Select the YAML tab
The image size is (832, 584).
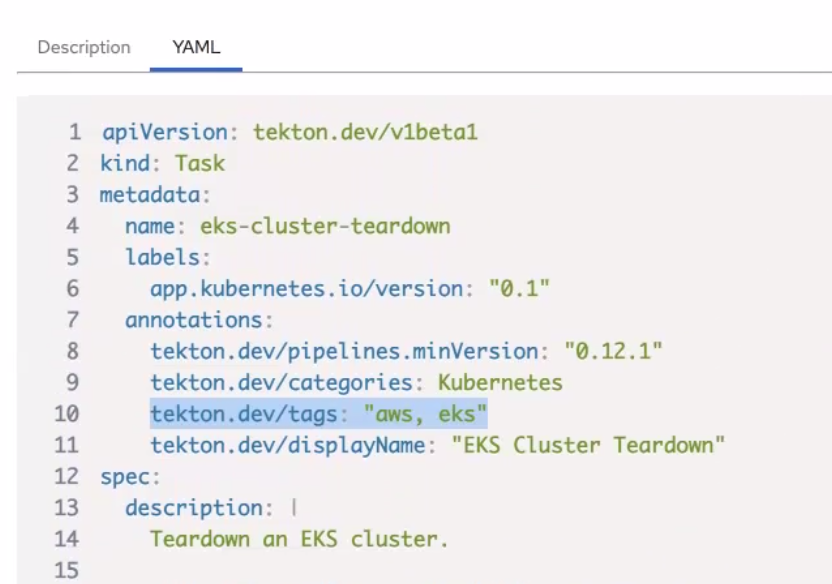pyautogui.click(x=196, y=48)
